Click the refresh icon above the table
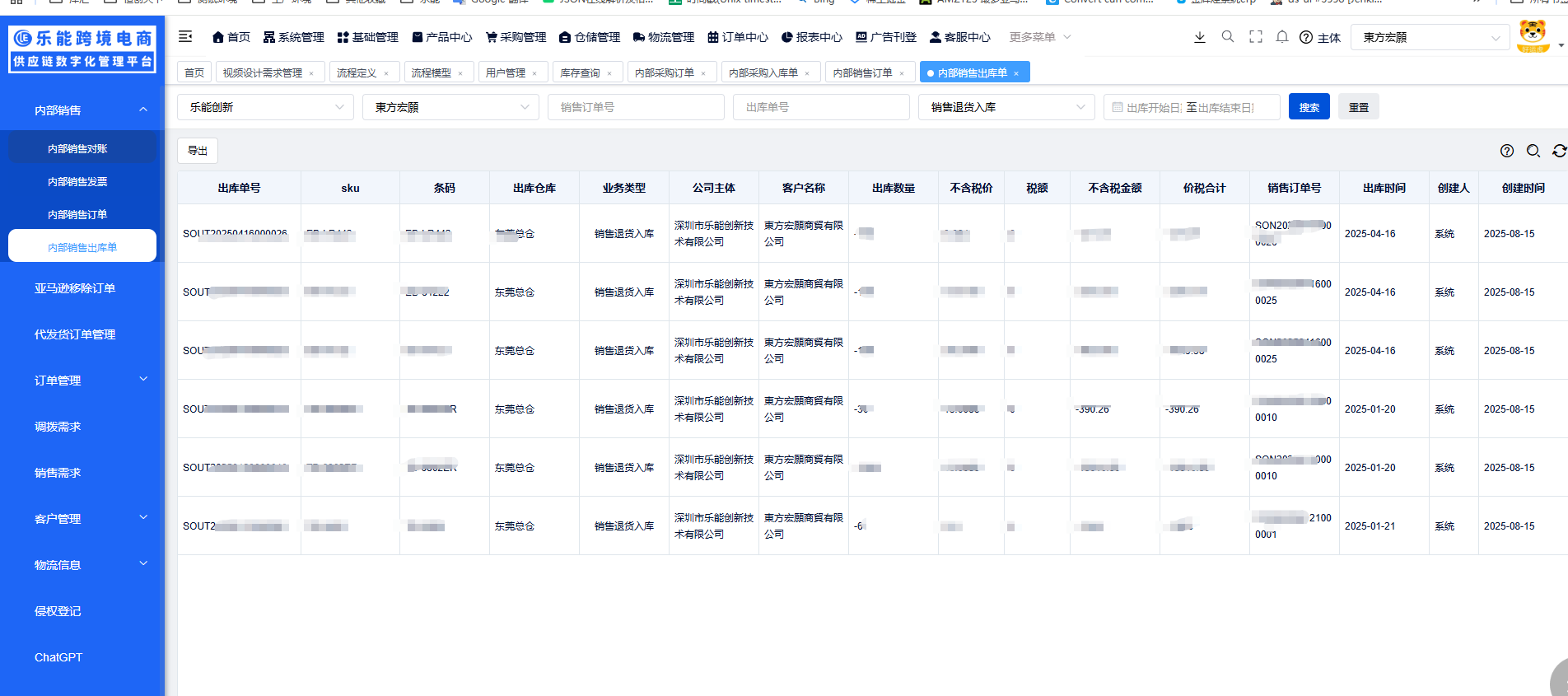 pos(1559,151)
